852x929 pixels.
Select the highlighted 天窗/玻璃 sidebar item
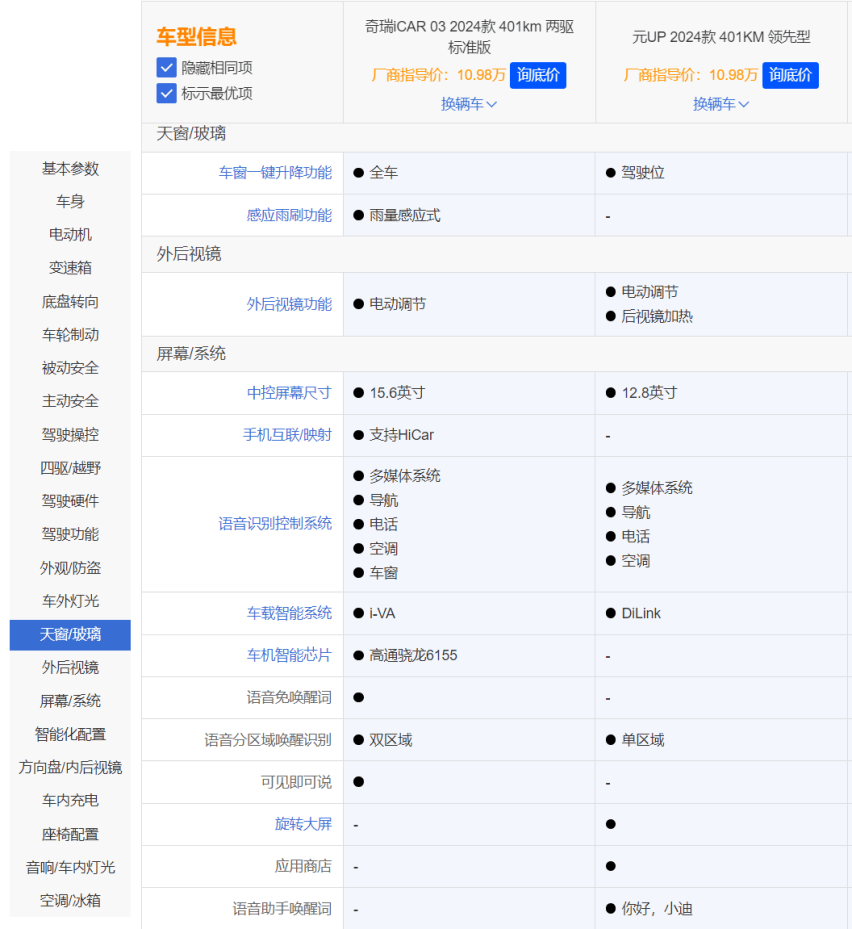point(70,634)
